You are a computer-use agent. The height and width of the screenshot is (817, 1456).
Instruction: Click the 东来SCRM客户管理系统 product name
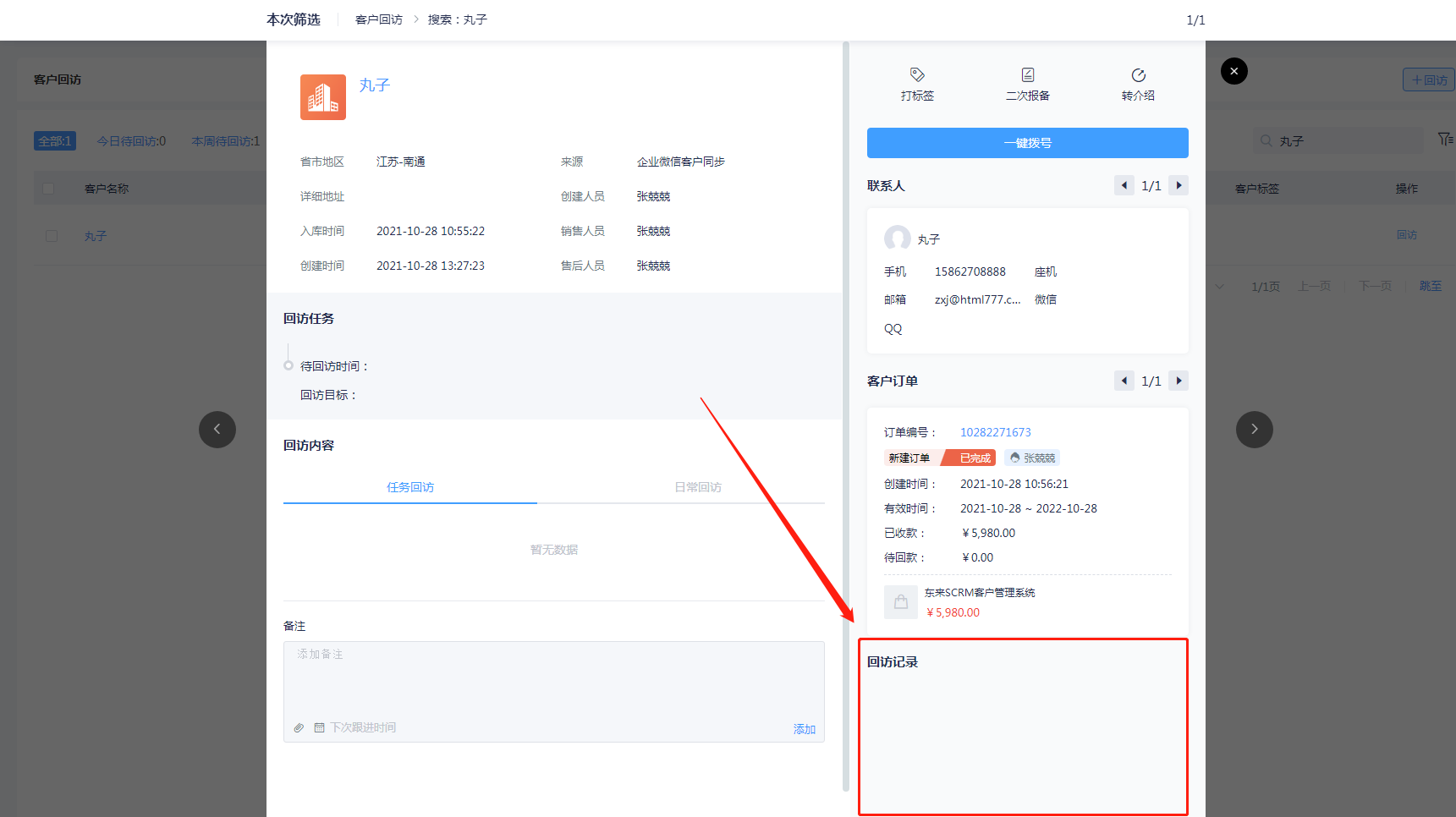pos(980,593)
